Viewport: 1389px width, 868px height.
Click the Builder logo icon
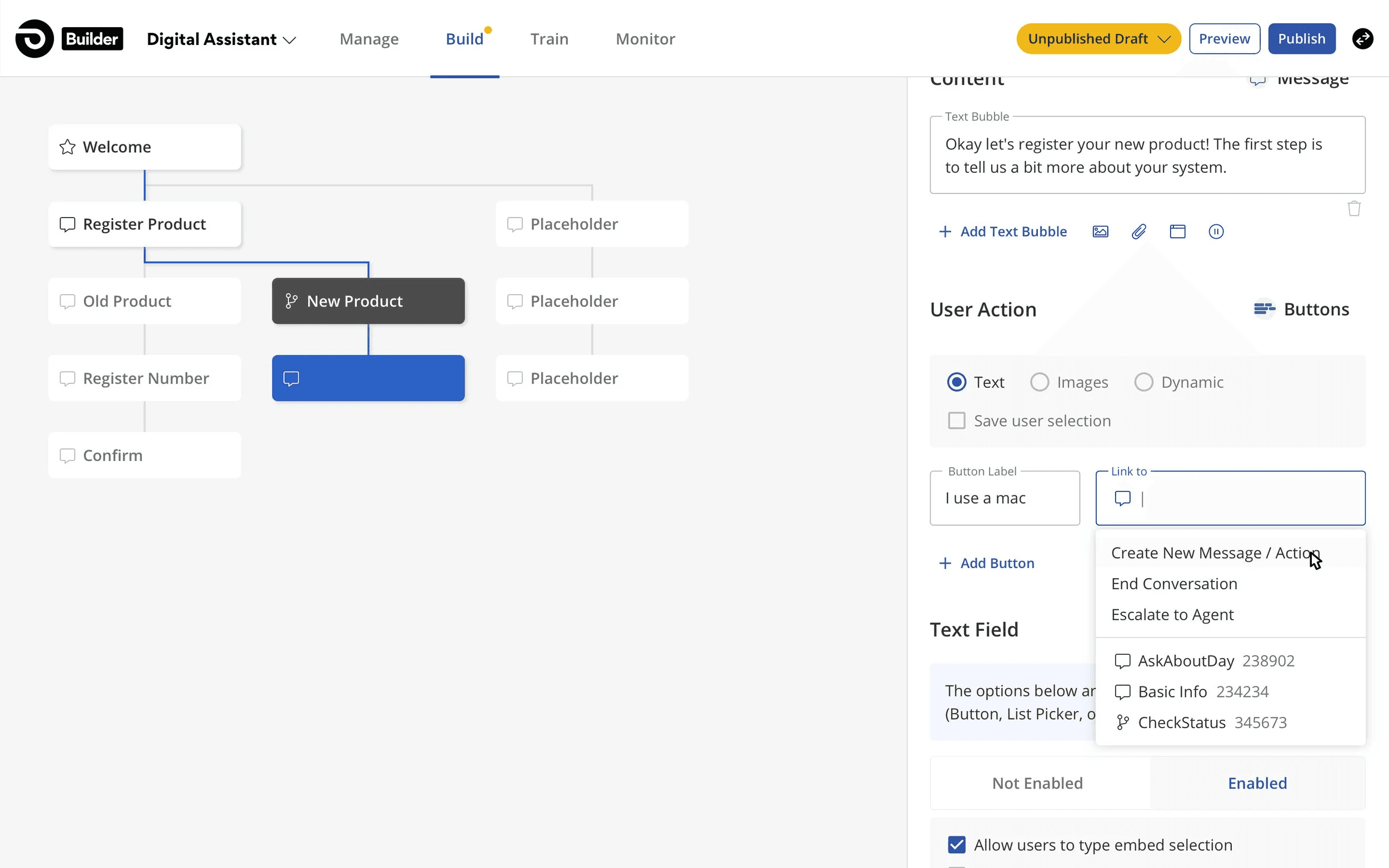pyautogui.click(x=34, y=39)
